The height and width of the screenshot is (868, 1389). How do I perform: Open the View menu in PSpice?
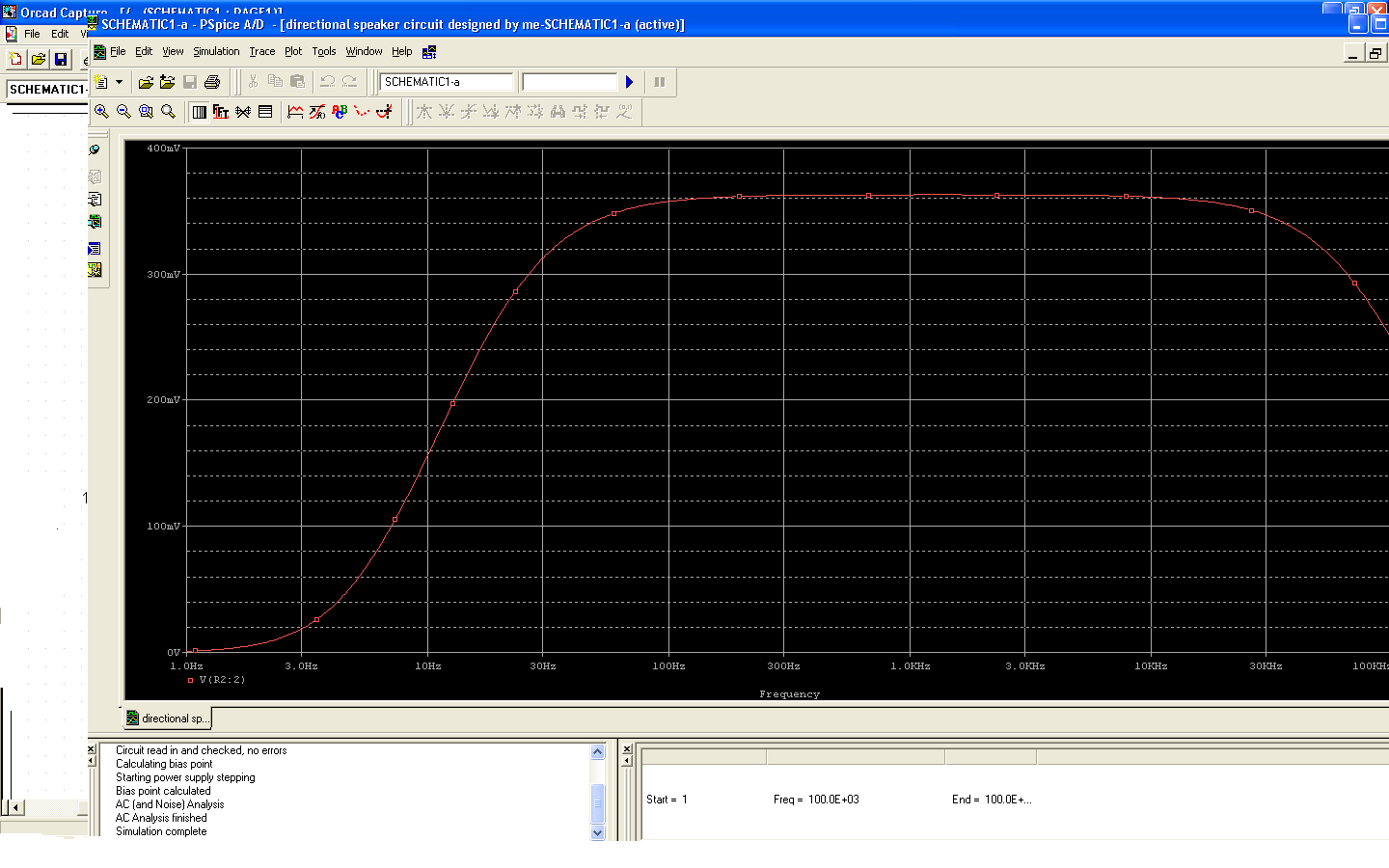(173, 52)
